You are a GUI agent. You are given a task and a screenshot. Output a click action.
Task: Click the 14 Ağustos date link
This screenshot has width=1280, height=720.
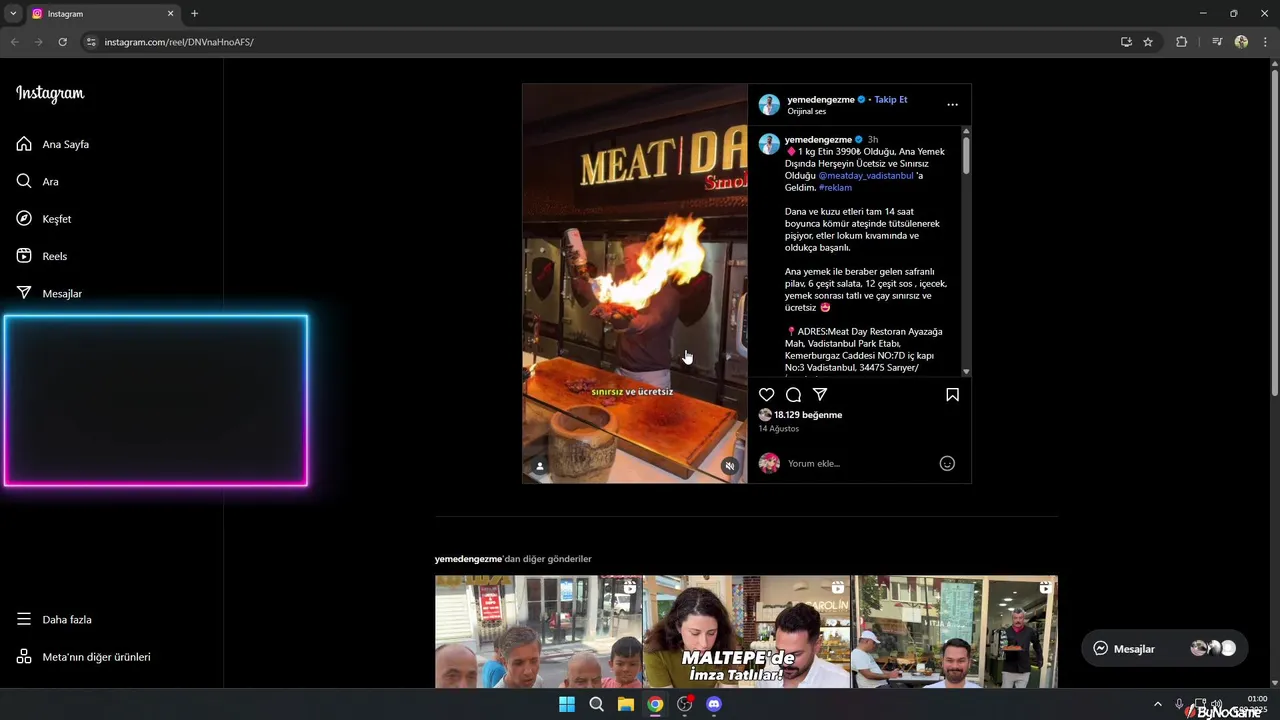pyautogui.click(x=779, y=429)
